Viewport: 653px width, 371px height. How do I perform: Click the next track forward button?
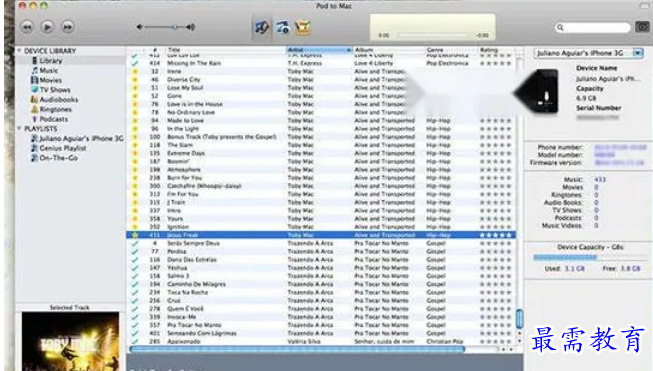67,27
